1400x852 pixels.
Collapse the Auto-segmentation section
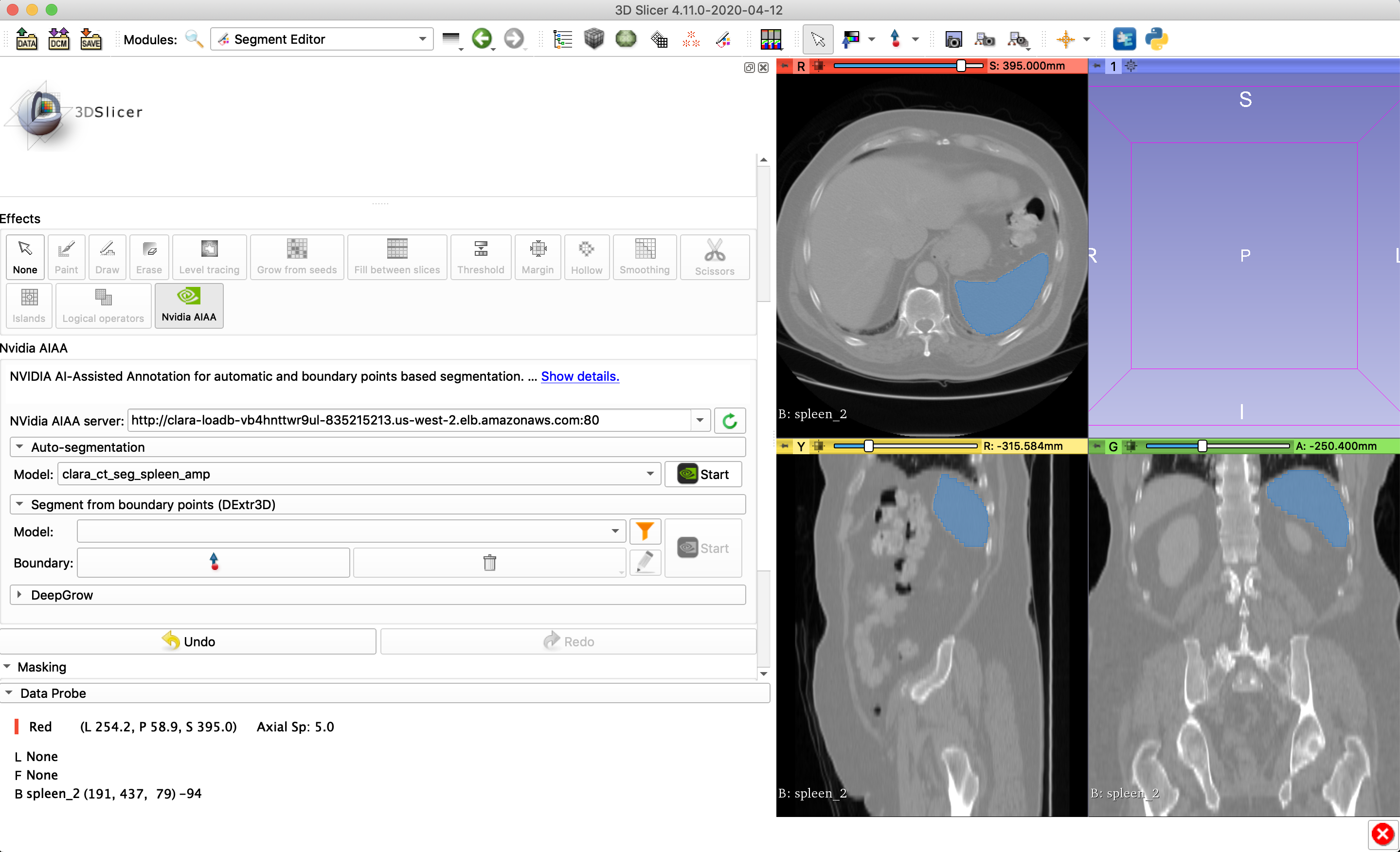[19, 447]
